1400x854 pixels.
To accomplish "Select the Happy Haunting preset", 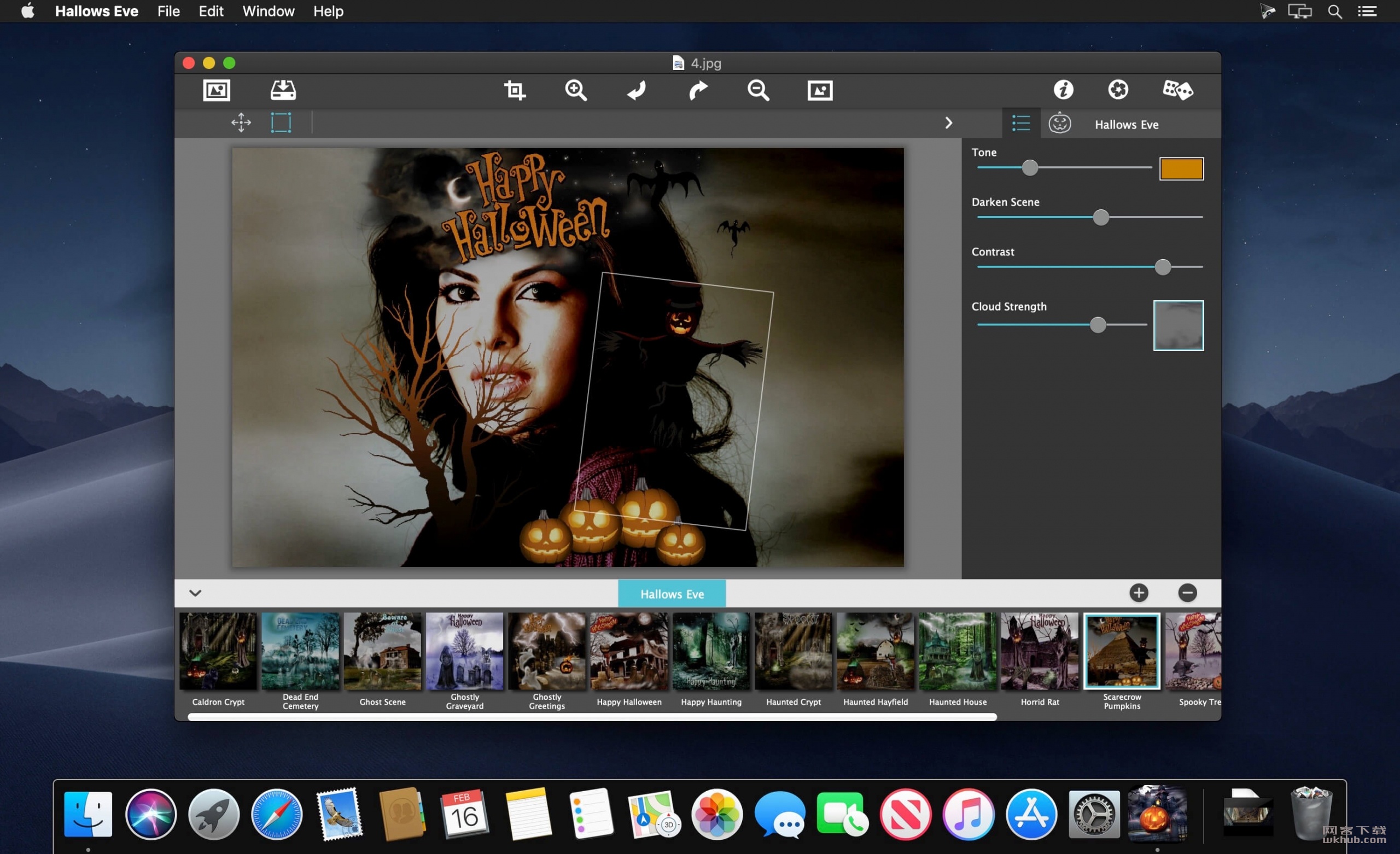I will pyautogui.click(x=711, y=651).
